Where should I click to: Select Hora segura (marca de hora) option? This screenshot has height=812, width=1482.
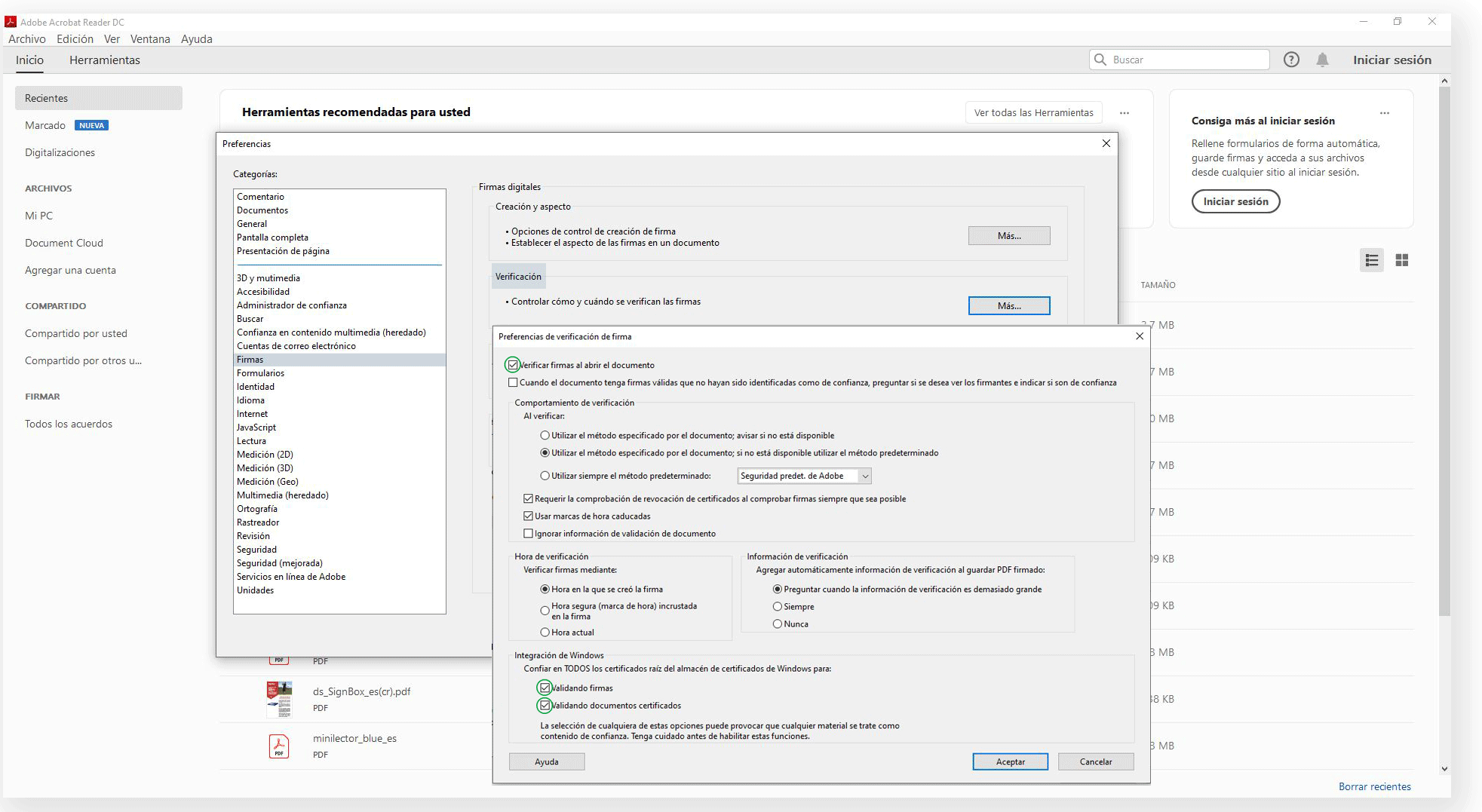tap(545, 611)
